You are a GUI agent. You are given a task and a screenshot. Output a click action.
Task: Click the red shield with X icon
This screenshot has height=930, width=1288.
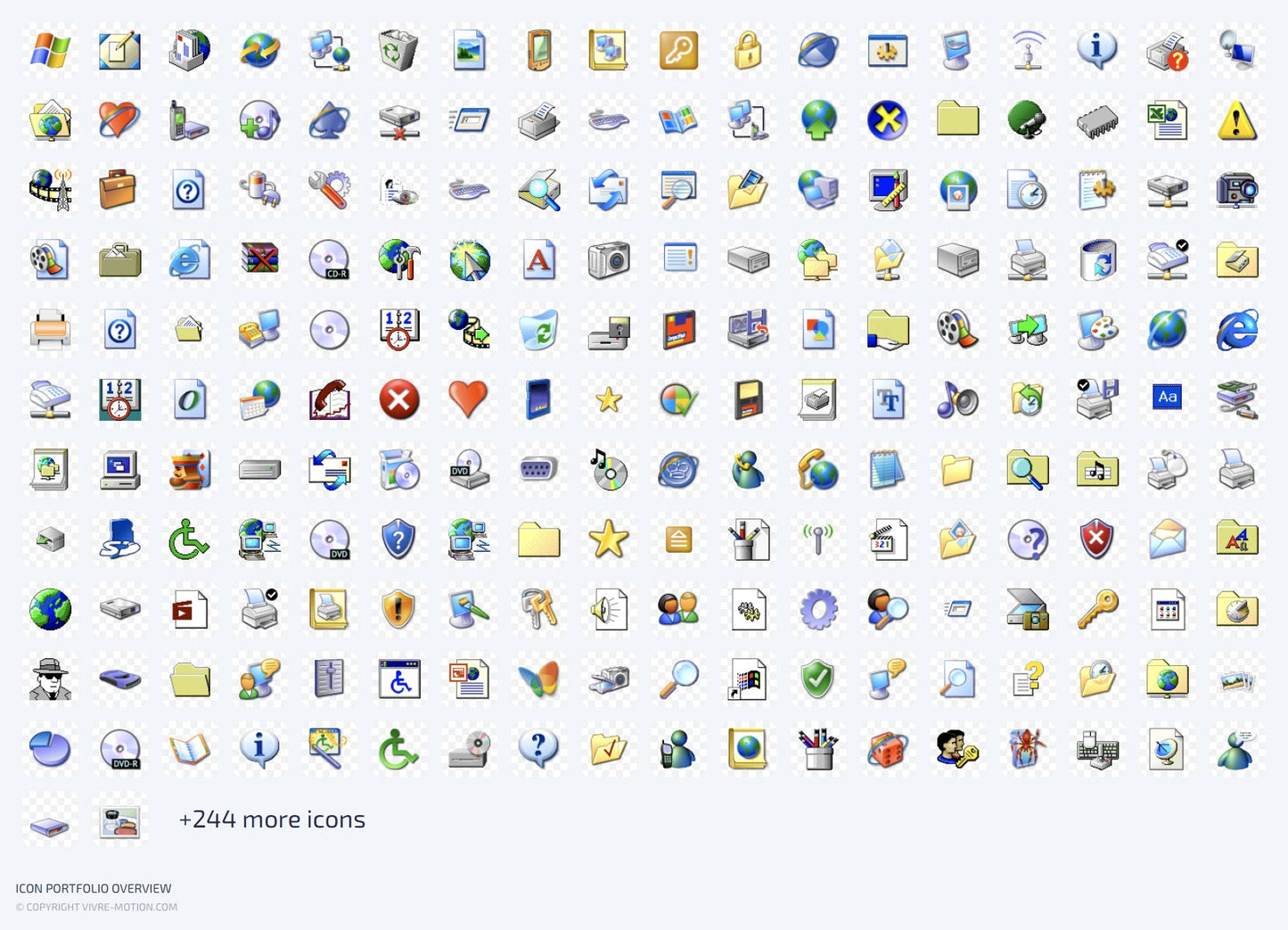coord(1096,539)
